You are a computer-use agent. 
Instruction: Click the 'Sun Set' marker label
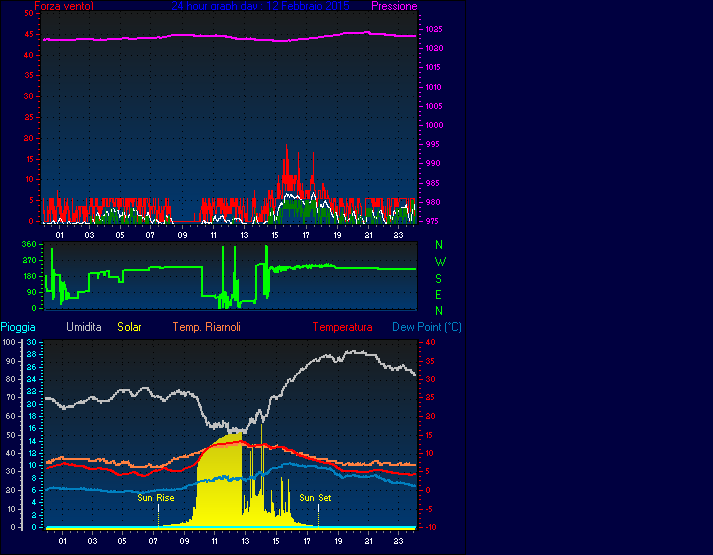coord(315,498)
